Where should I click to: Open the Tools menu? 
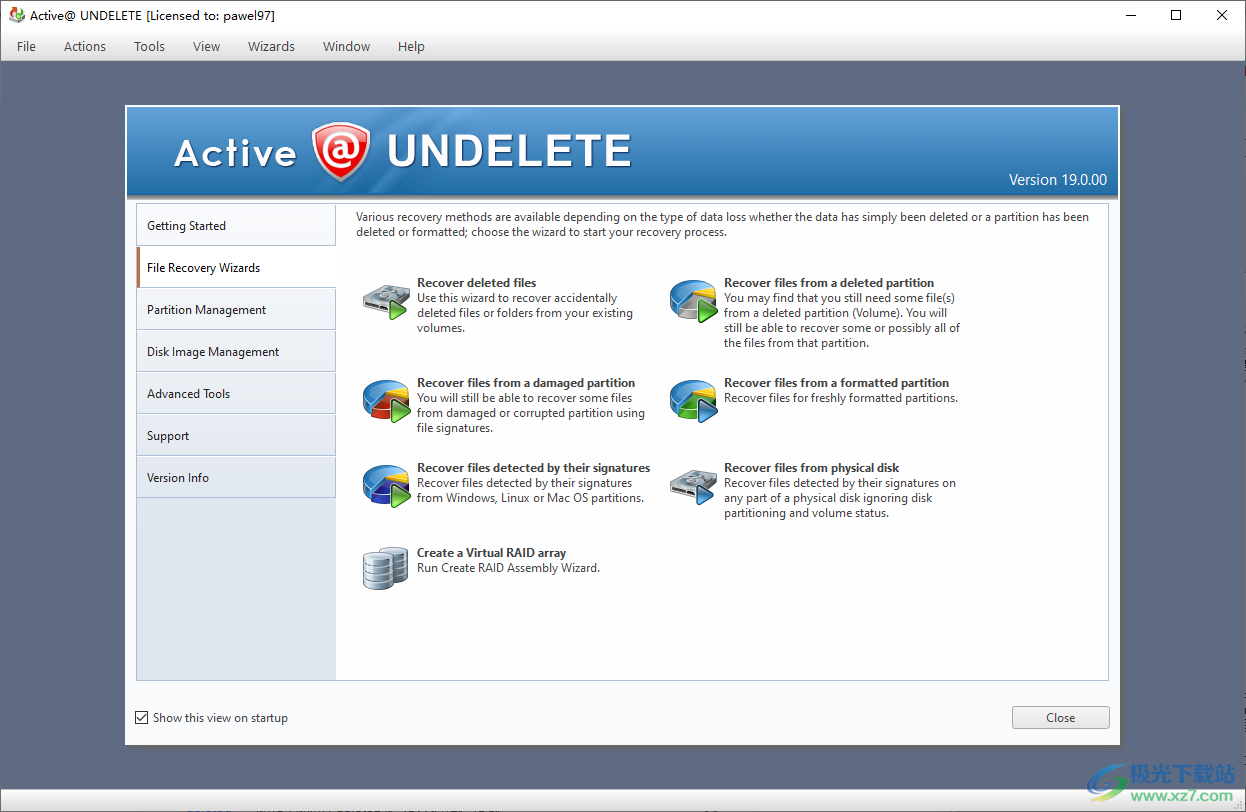(x=150, y=46)
